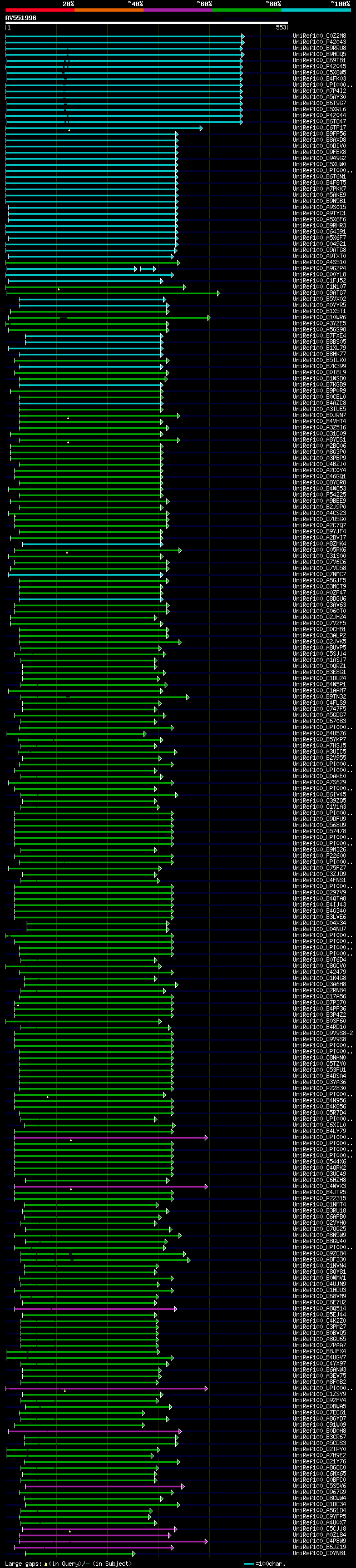Screen dimensions: 356x1568
Task: Click the cyan alignment bar for UniRef100_C6TF17
Action: click(104, 128)
